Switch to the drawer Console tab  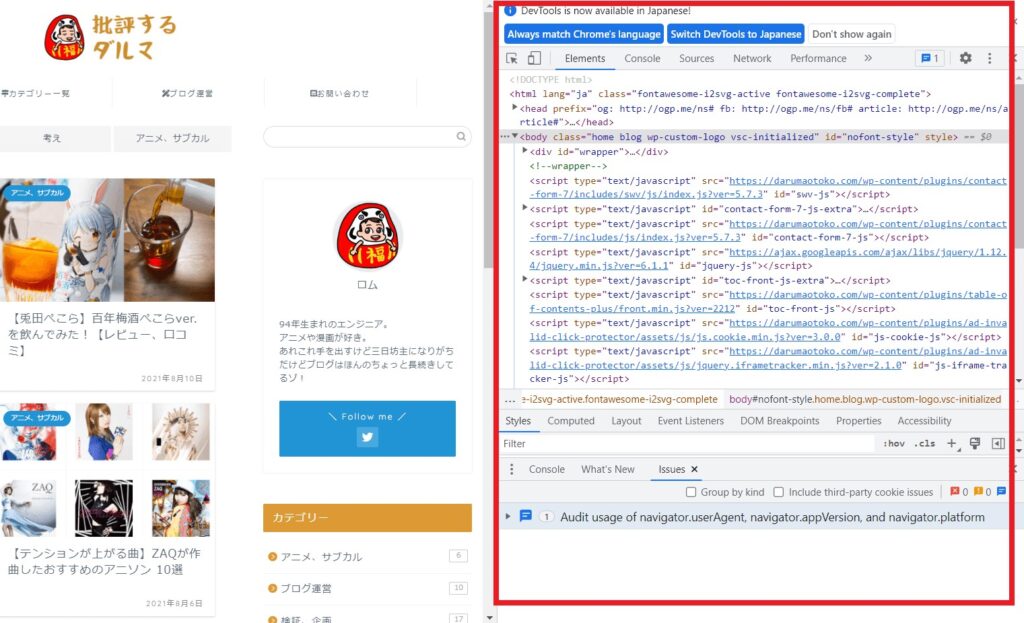[x=547, y=469]
